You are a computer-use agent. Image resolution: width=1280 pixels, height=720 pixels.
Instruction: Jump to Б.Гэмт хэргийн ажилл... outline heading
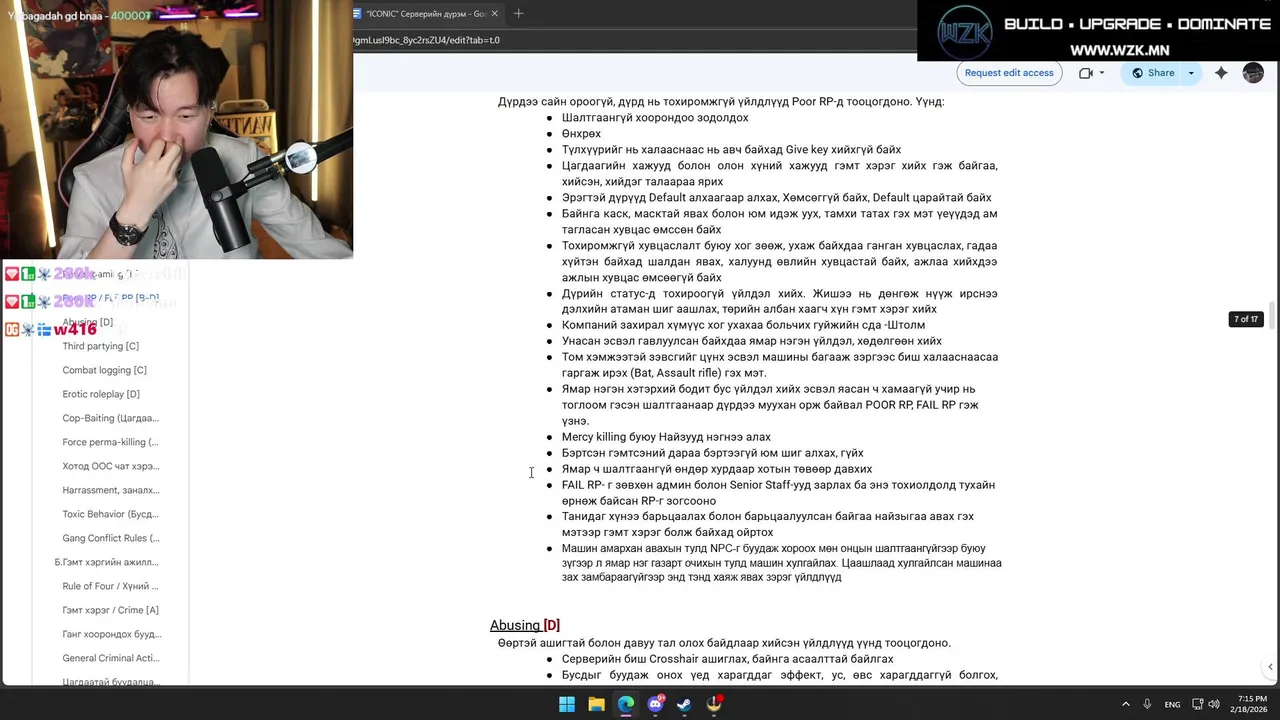(106, 562)
